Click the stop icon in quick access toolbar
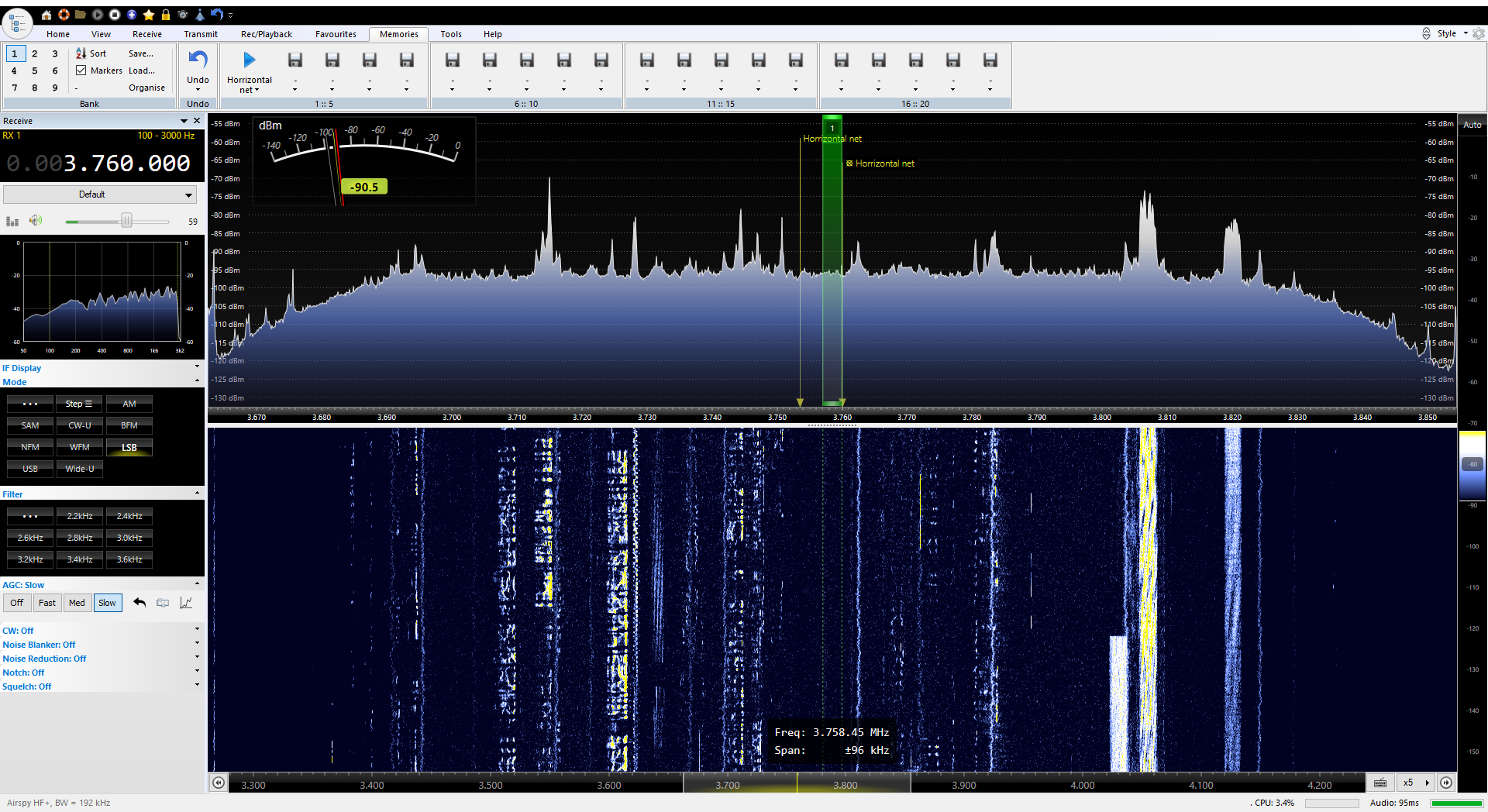Viewport: 1488px width, 812px height. [x=115, y=15]
